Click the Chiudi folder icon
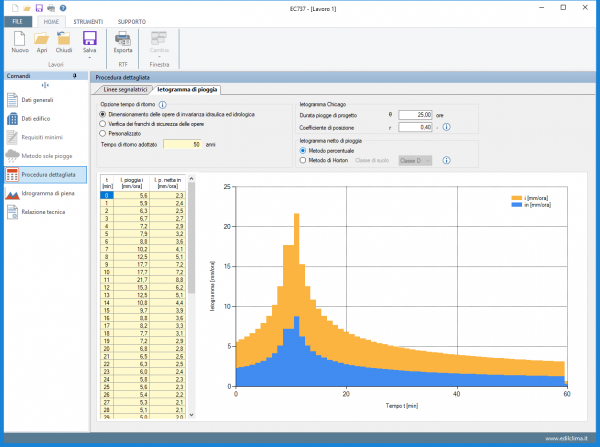The image size is (600, 447). point(65,39)
